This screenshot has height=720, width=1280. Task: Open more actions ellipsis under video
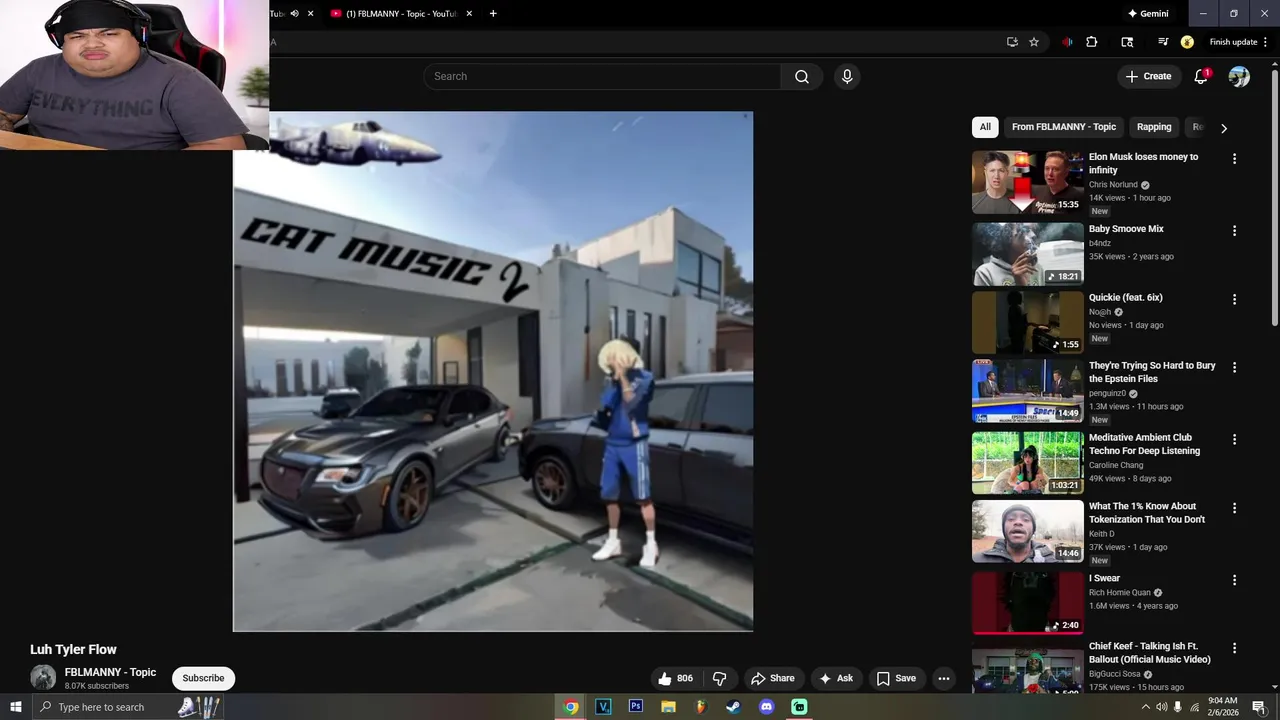(943, 678)
